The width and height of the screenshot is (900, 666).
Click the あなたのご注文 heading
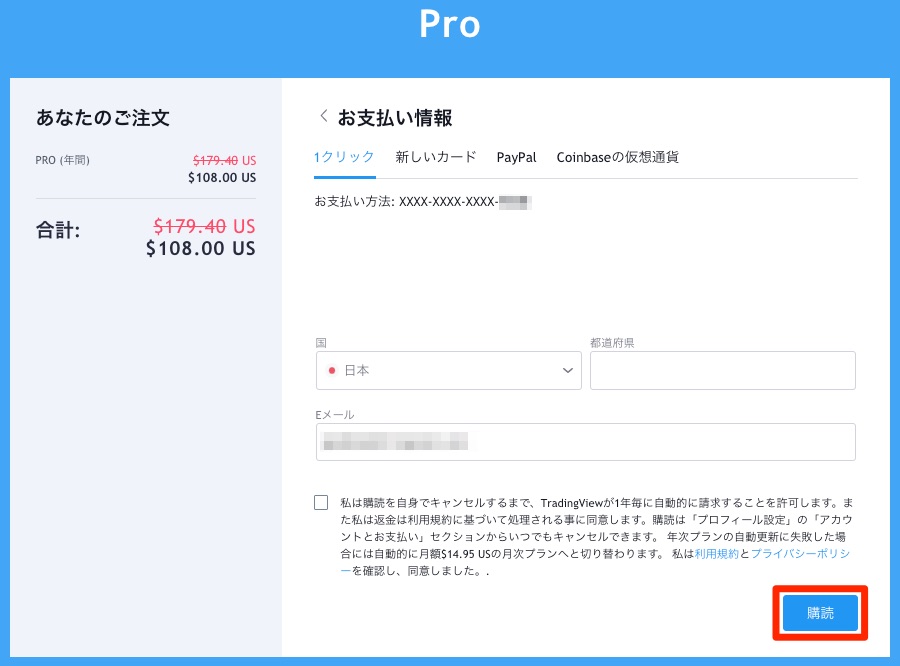103,118
